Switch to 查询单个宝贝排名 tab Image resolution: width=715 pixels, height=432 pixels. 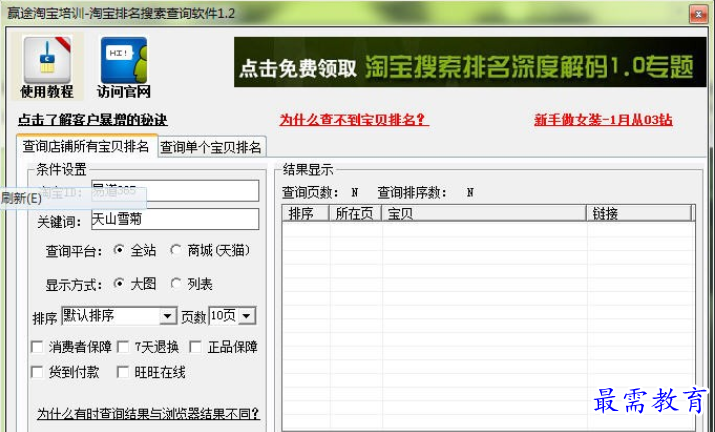coord(211,147)
